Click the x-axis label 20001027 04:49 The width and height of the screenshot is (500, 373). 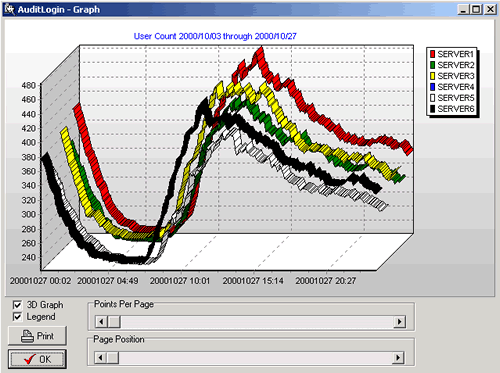click(x=108, y=281)
